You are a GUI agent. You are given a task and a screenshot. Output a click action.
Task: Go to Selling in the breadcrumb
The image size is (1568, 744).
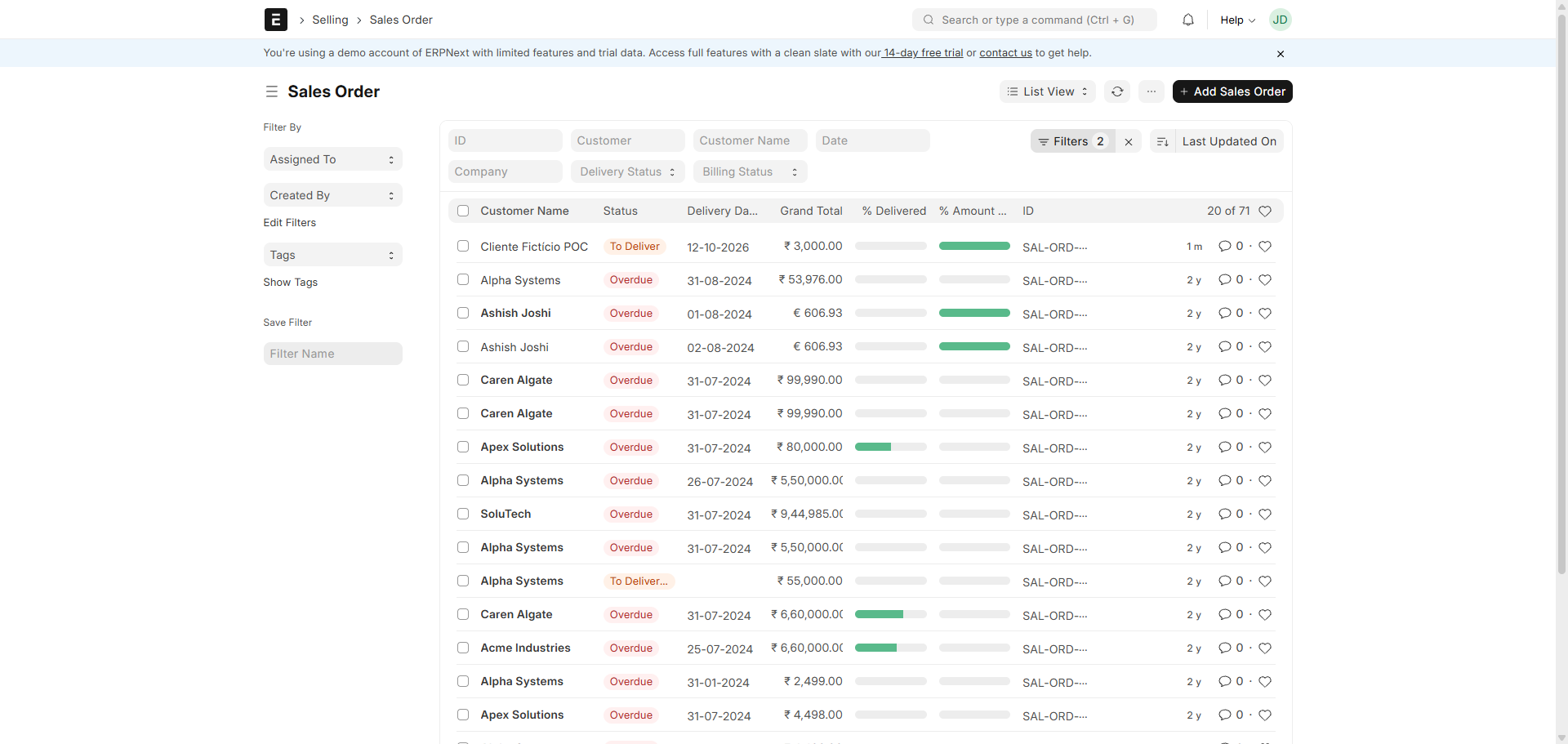point(330,20)
